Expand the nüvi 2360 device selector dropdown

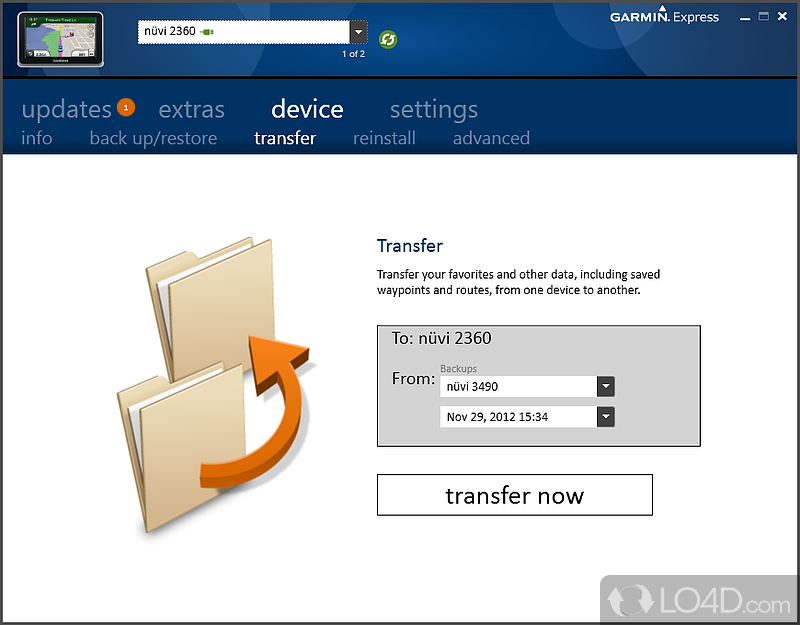[x=359, y=32]
